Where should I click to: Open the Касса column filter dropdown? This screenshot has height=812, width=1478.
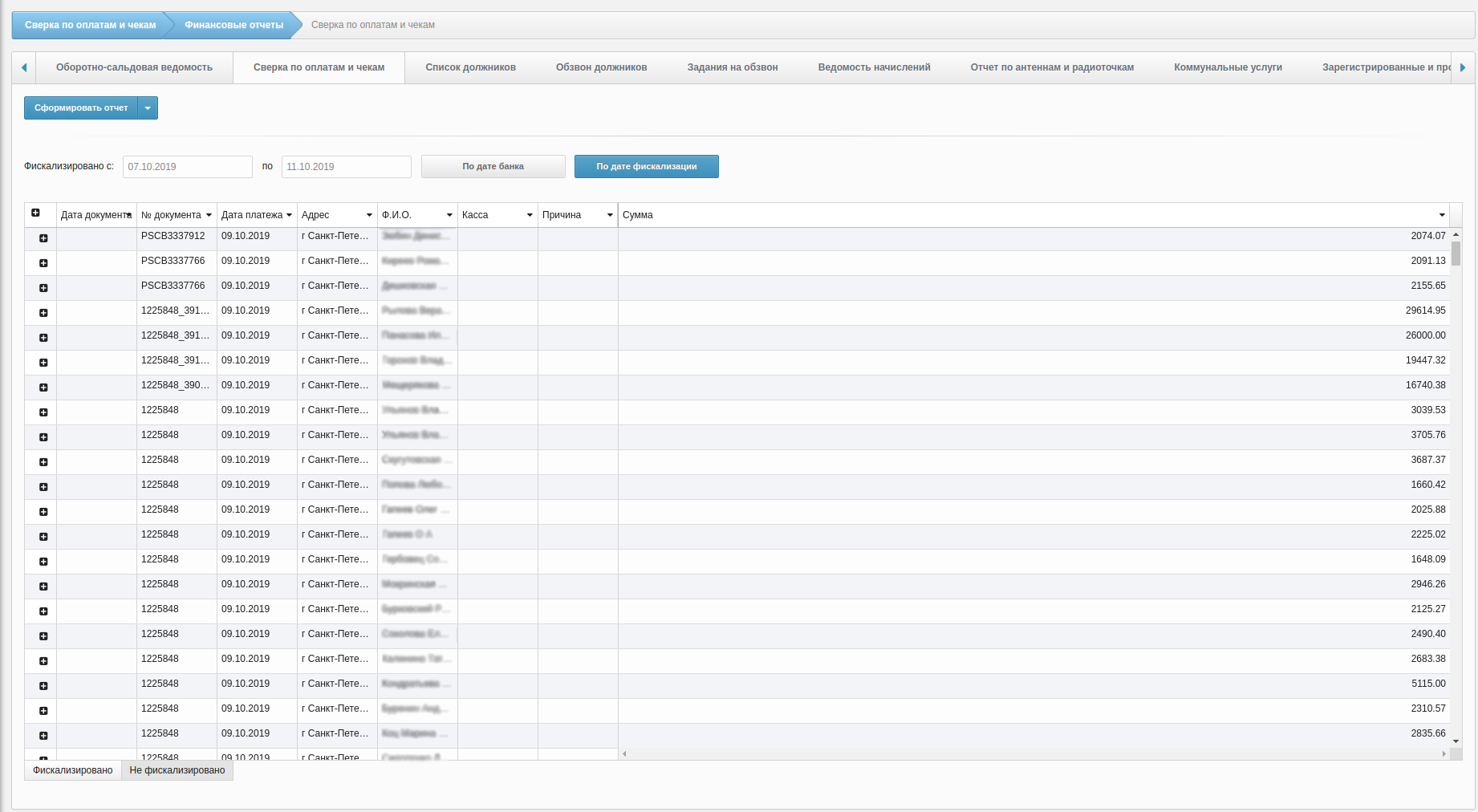[x=530, y=215]
